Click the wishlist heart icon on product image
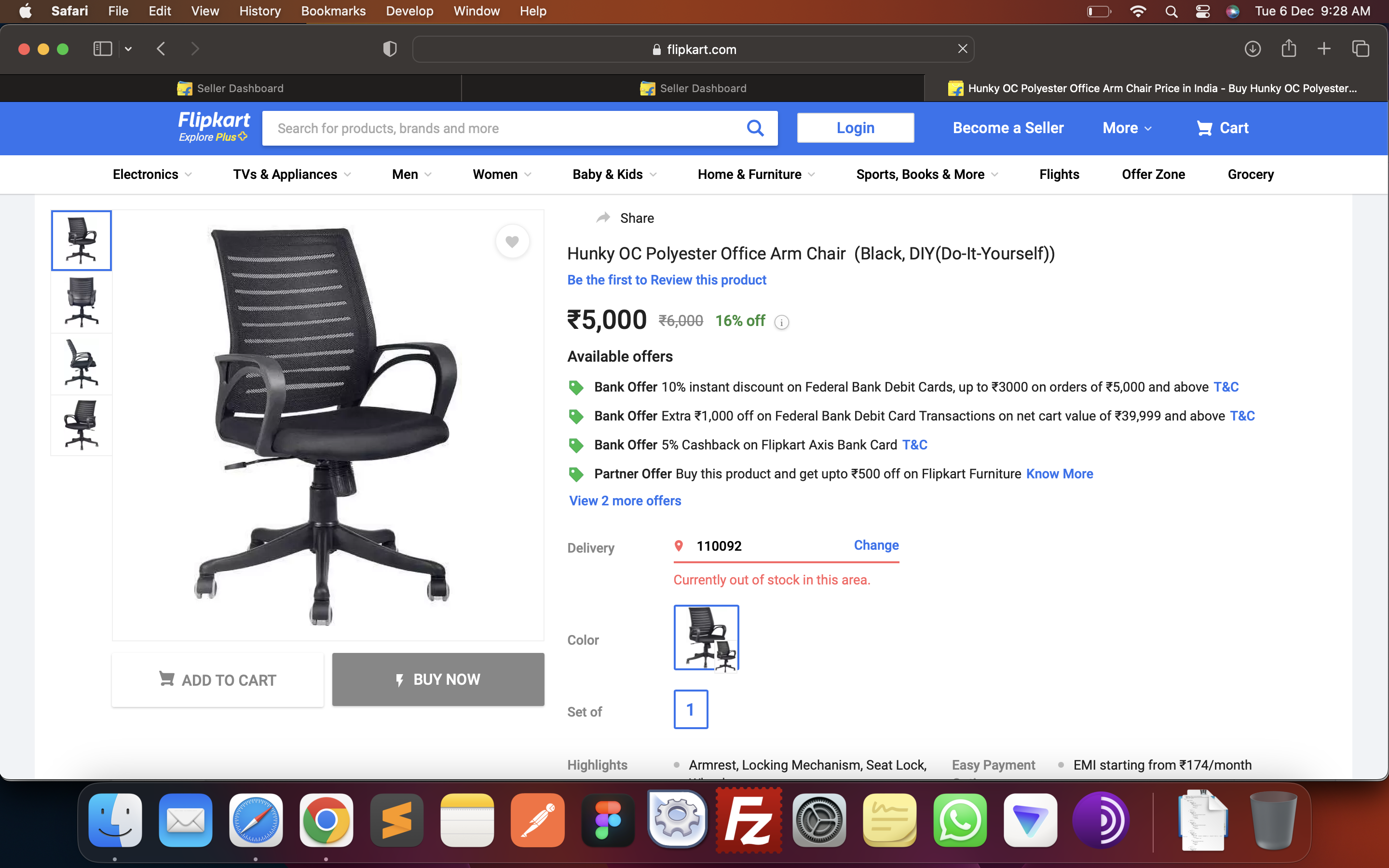This screenshot has height=868, width=1389. click(512, 242)
